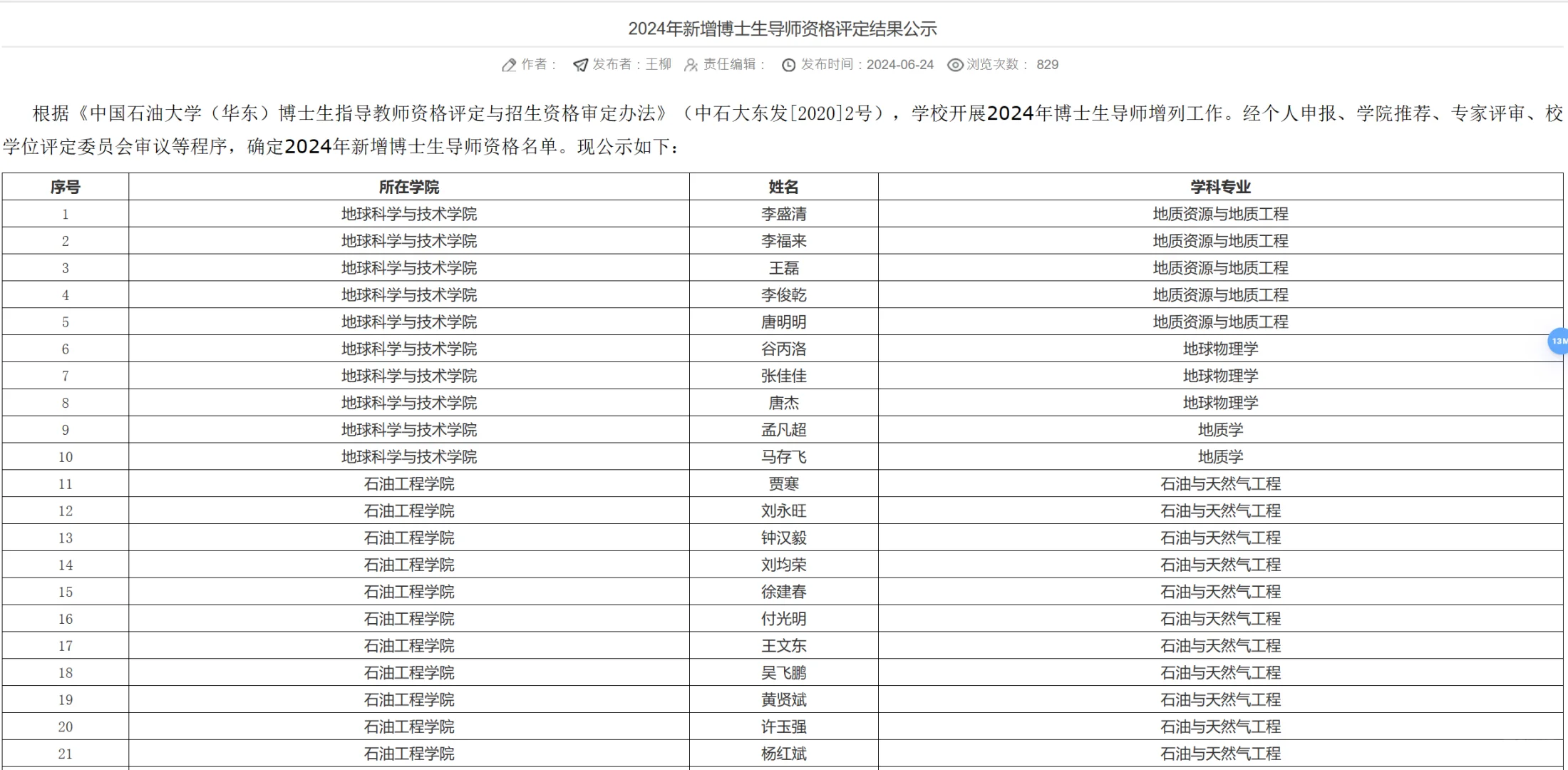This screenshot has width=1568, height=770.
Task: Click 地球科学与技术学院 in row 5
Action: [409, 322]
